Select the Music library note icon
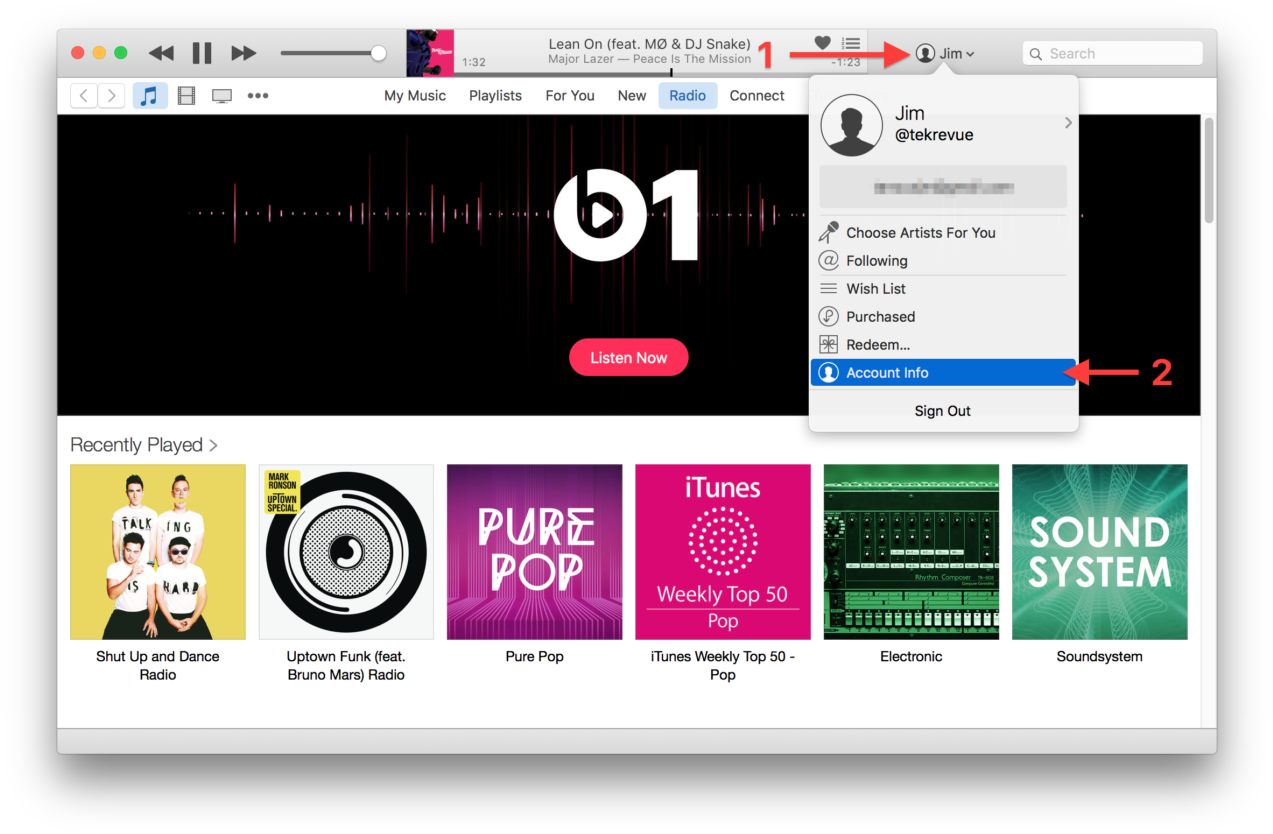This screenshot has width=1273, height=834. click(x=150, y=96)
